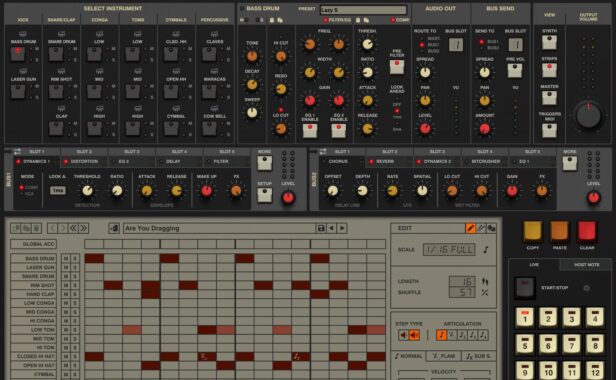The height and width of the screenshot is (380, 616).
Task: Go to previous pattern with left triangle
Action: 332,228
